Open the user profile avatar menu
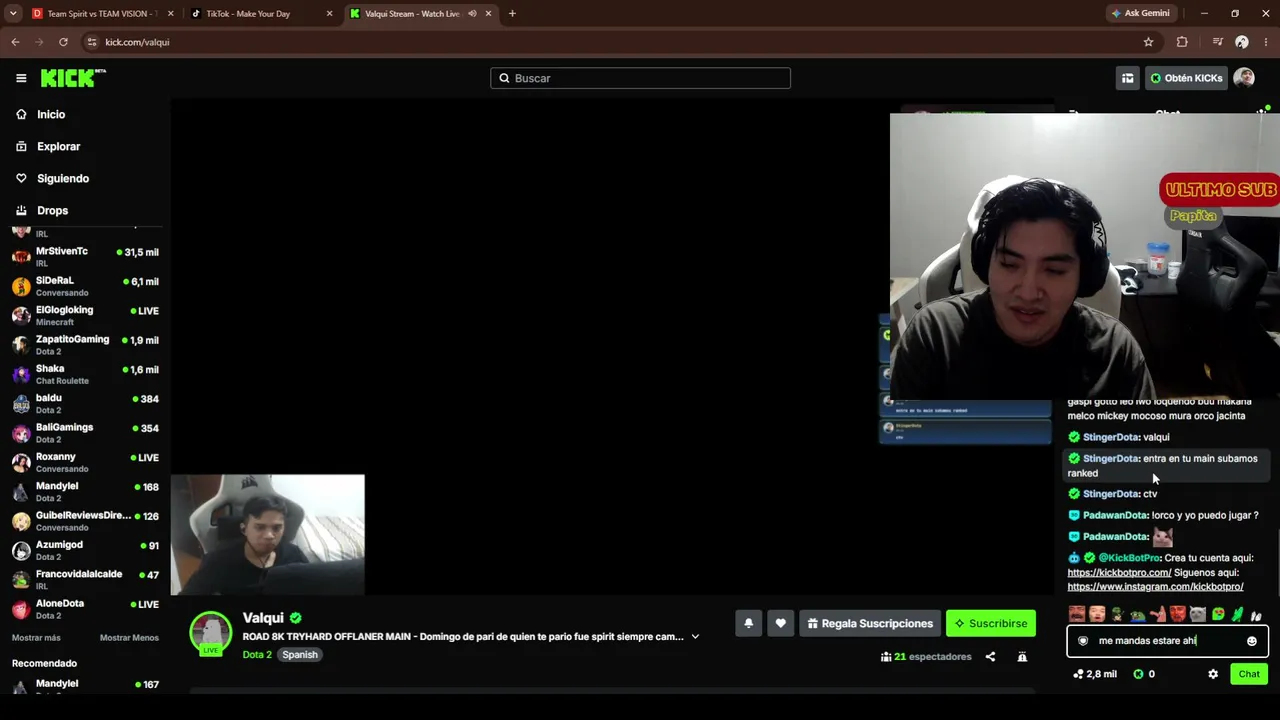 tap(1244, 78)
